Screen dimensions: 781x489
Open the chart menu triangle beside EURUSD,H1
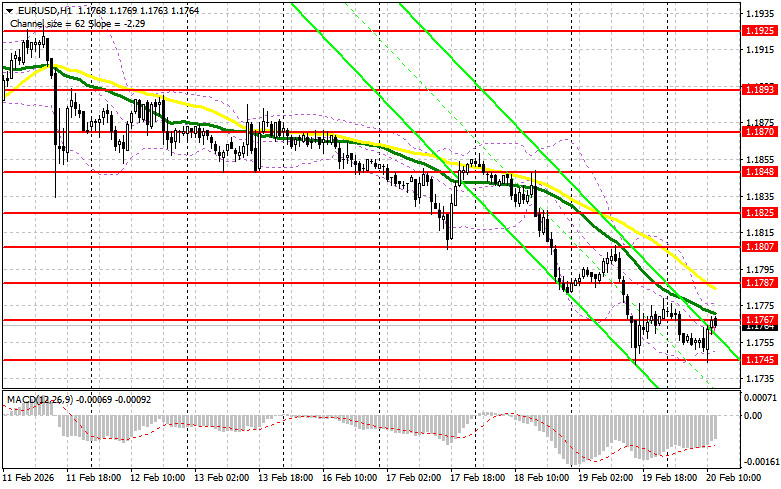coord(9,10)
